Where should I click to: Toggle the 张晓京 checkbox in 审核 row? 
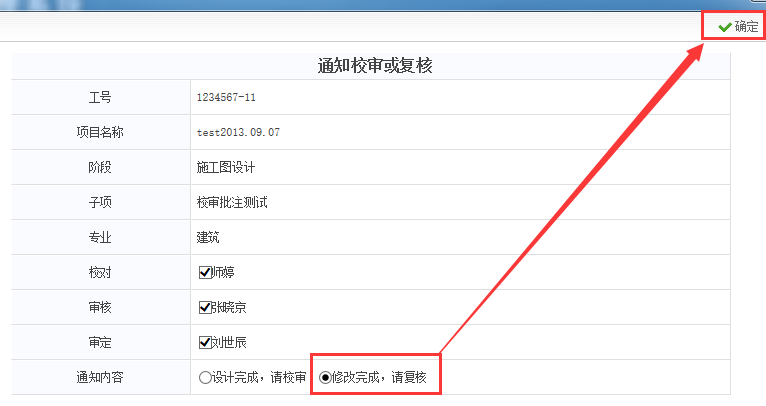pos(205,307)
